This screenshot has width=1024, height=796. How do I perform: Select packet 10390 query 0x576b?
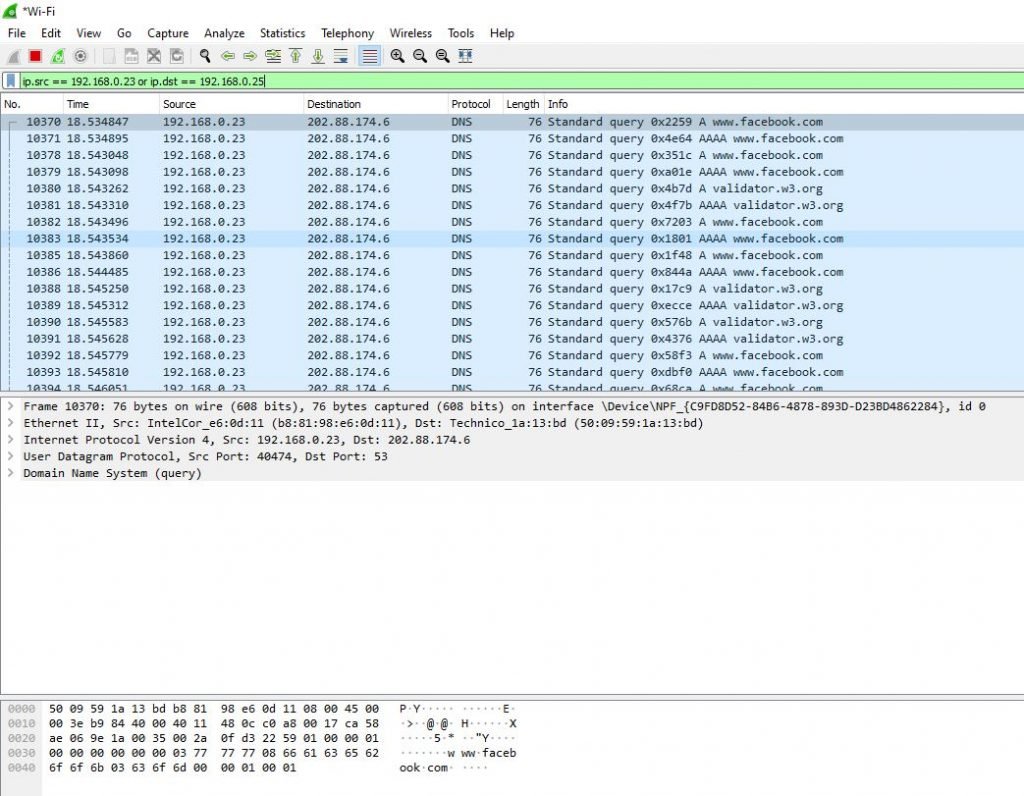pyautogui.click(x=512, y=322)
